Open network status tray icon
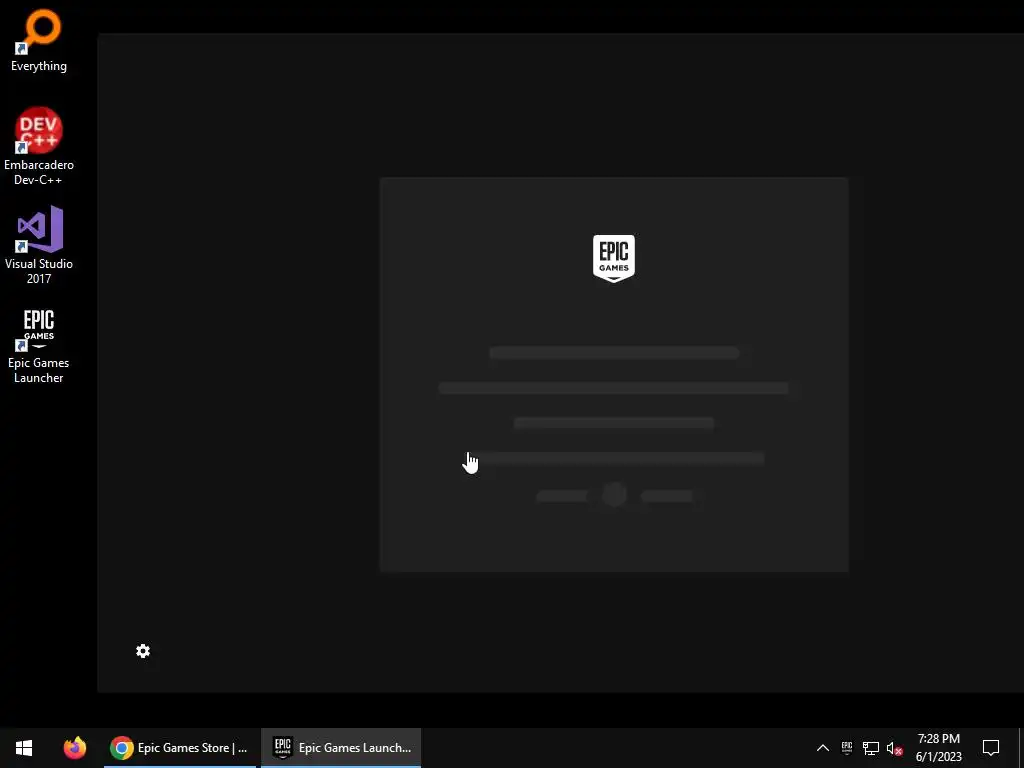Screen dimensions: 1024x768 [871, 748]
